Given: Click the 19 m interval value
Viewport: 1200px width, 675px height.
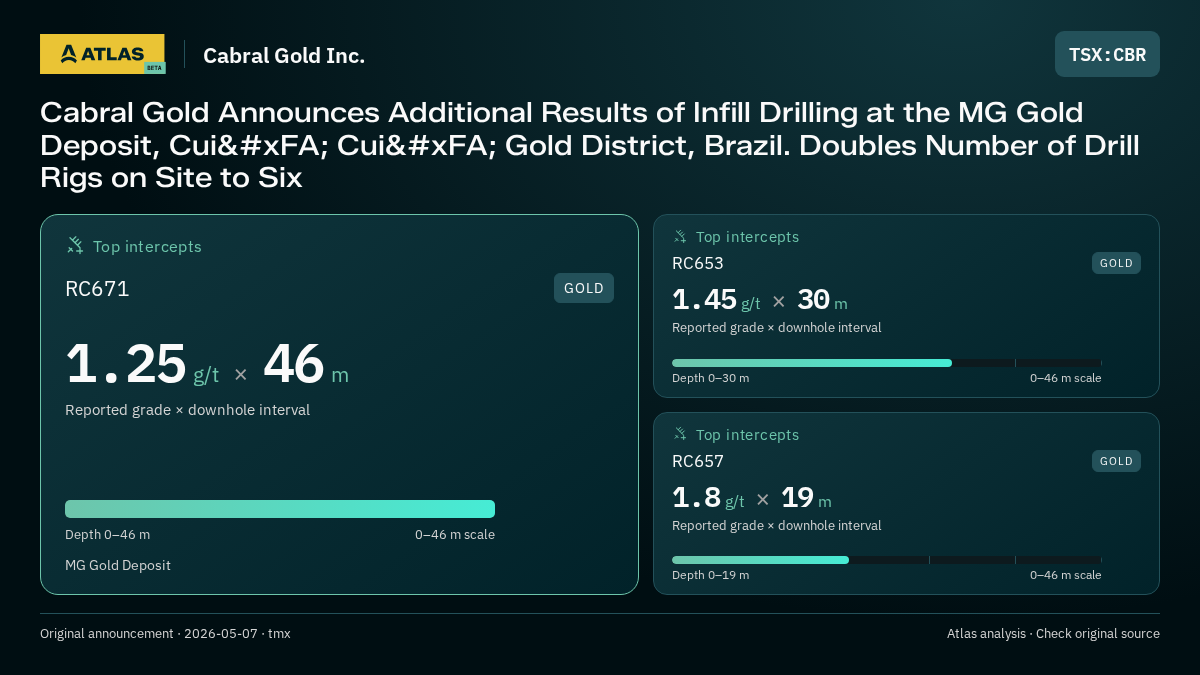Looking at the screenshot, I should click(x=806, y=498).
